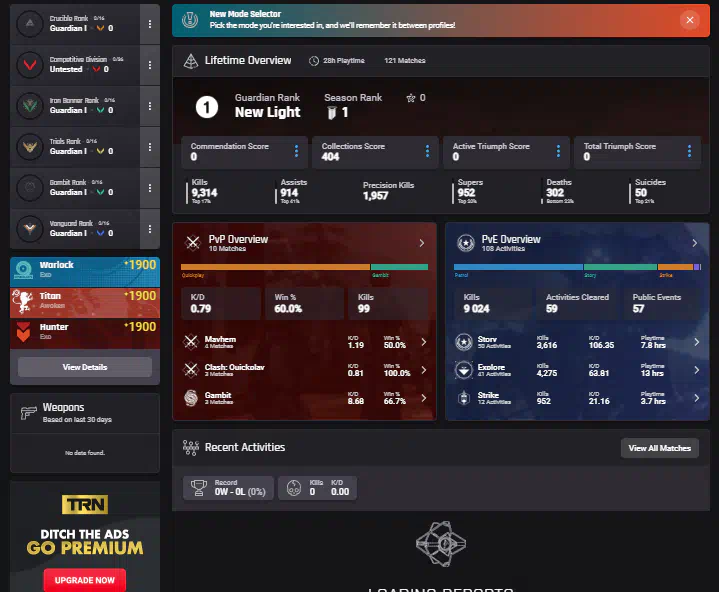Click the star icon beside Season Rank
The height and width of the screenshot is (592, 719).
coord(411,98)
